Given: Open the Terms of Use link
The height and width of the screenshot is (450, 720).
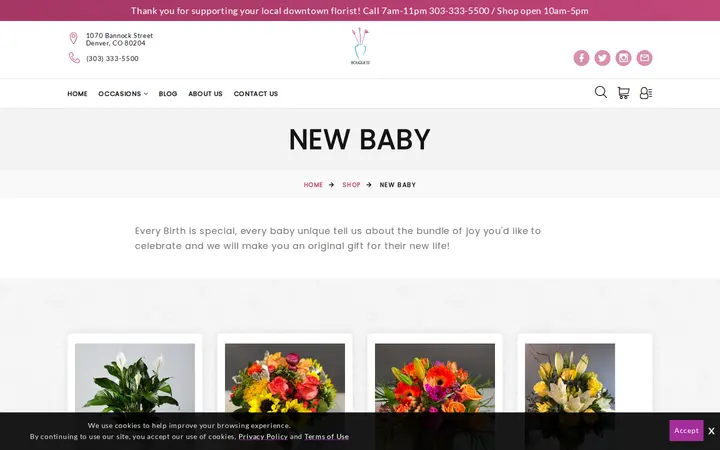Looking at the screenshot, I should [326, 436].
